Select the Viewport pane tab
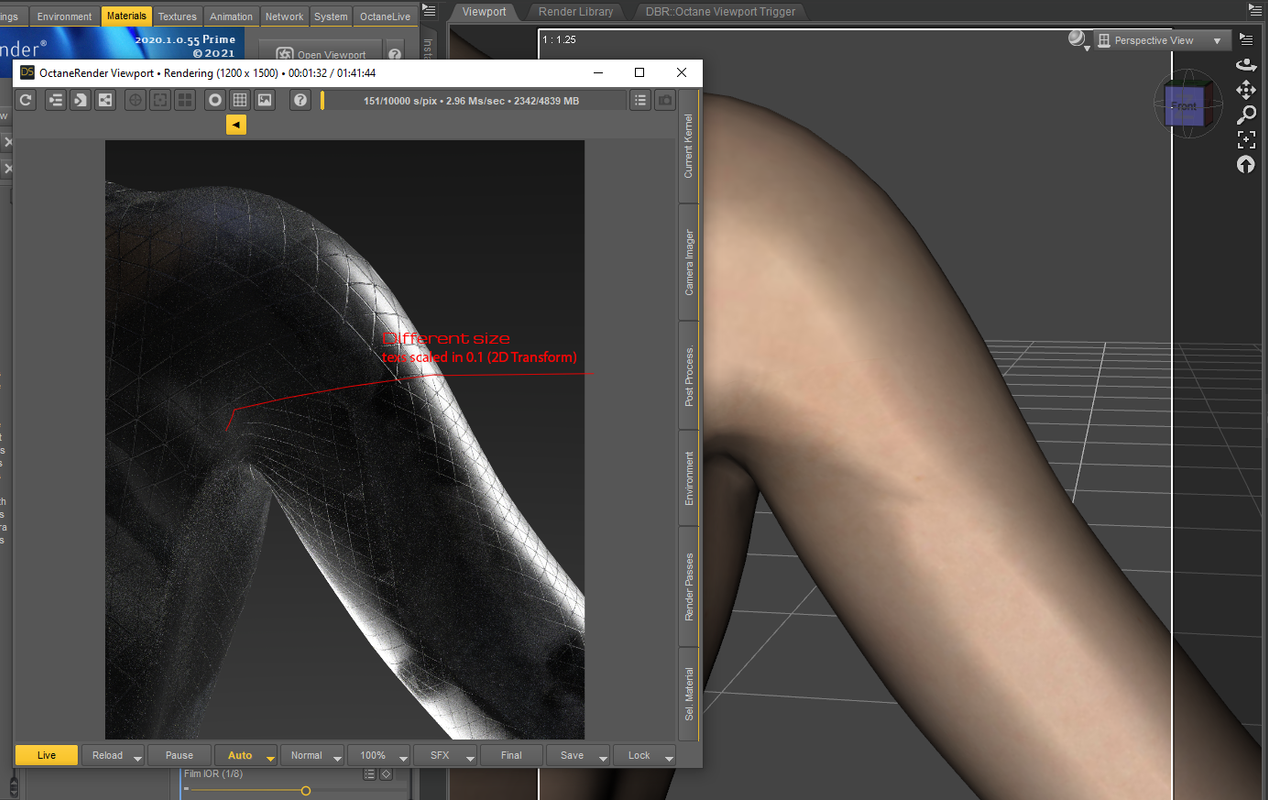Screen dimensions: 1268x800 click(485, 12)
